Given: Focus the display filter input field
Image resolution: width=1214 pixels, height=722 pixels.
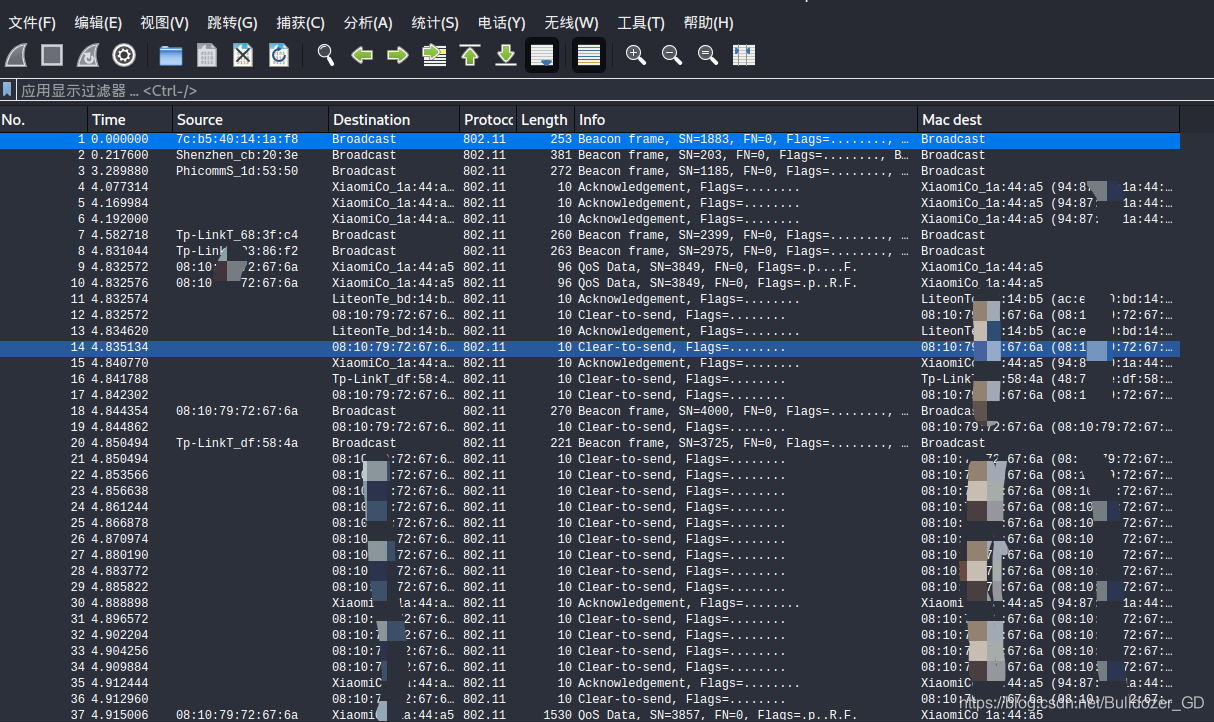Looking at the screenshot, I should pyautogui.click(x=614, y=90).
